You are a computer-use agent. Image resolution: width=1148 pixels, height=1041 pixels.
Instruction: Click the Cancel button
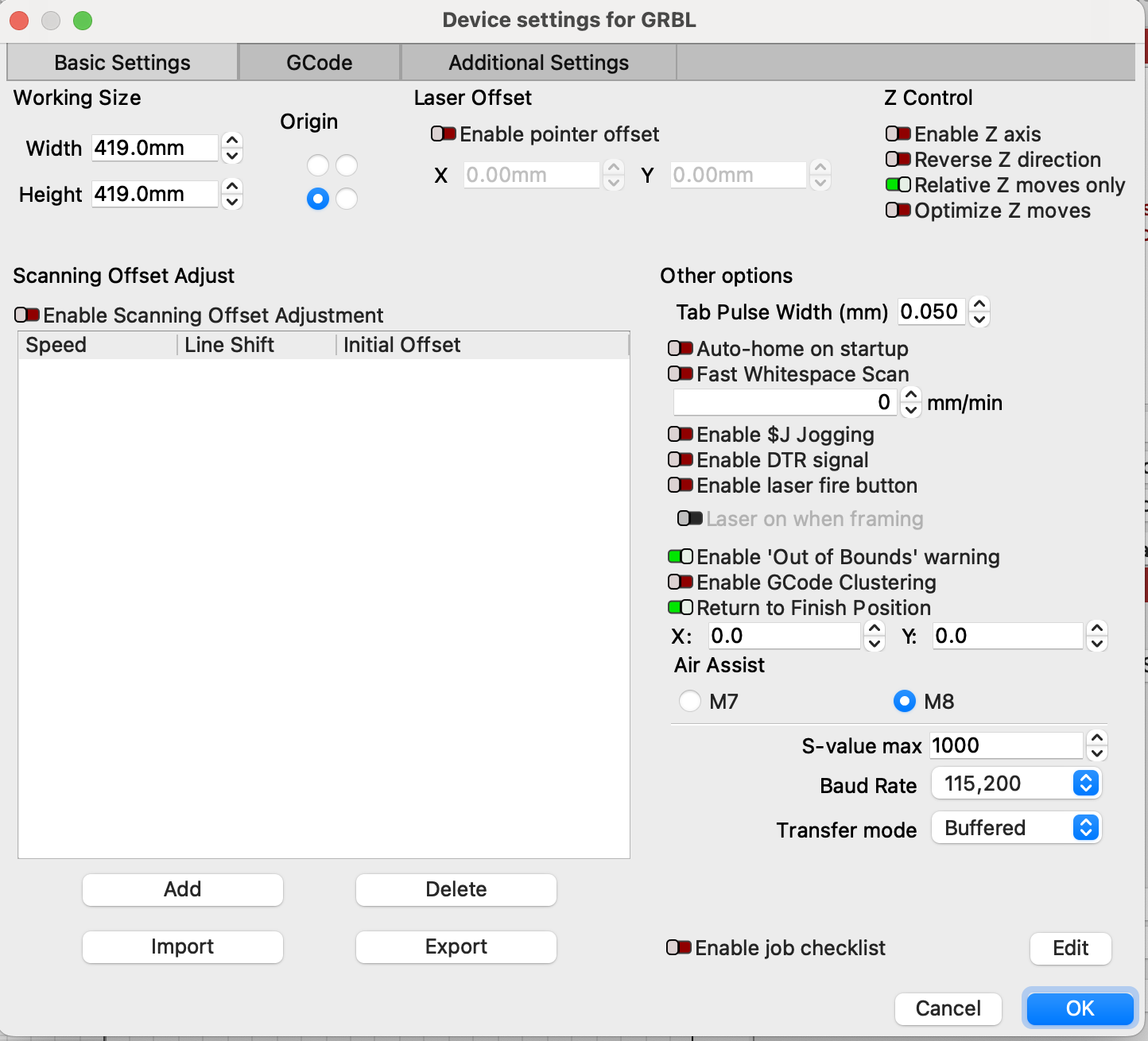pos(948,1008)
